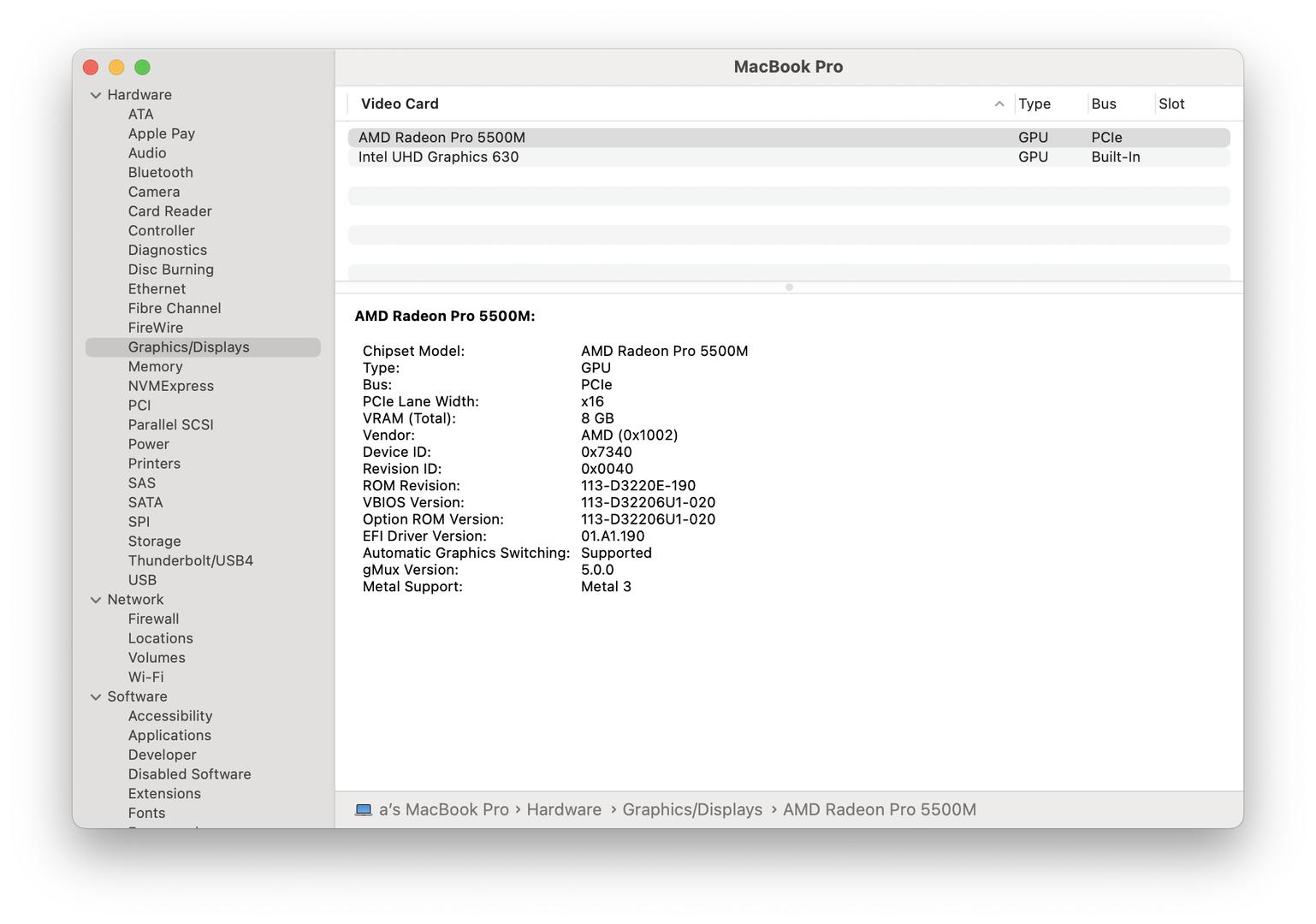Collapse the Network section chevron
The height and width of the screenshot is (924, 1316).
pyautogui.click(x=96, y=600)
